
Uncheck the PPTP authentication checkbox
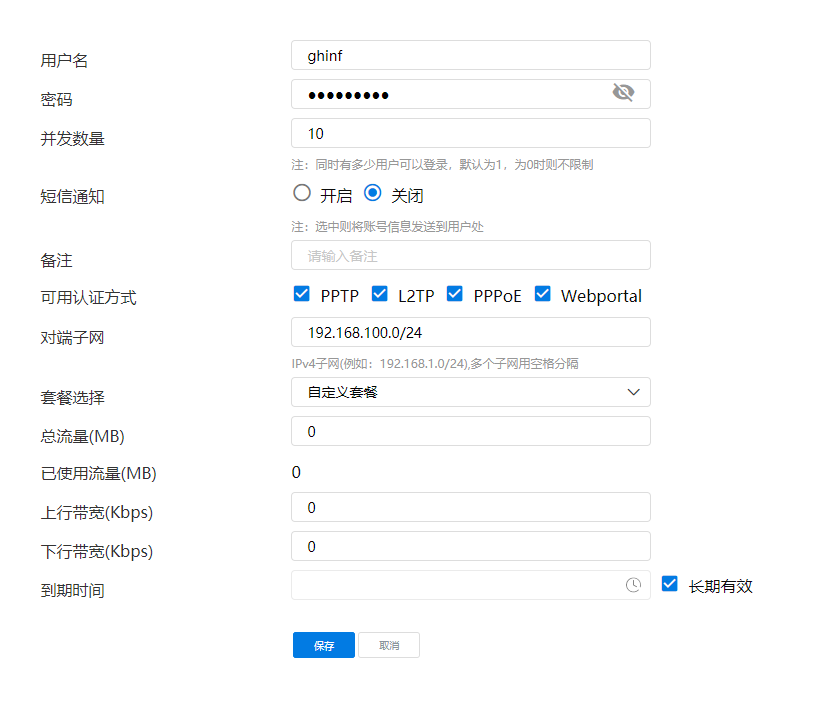(x=302, y=294)
